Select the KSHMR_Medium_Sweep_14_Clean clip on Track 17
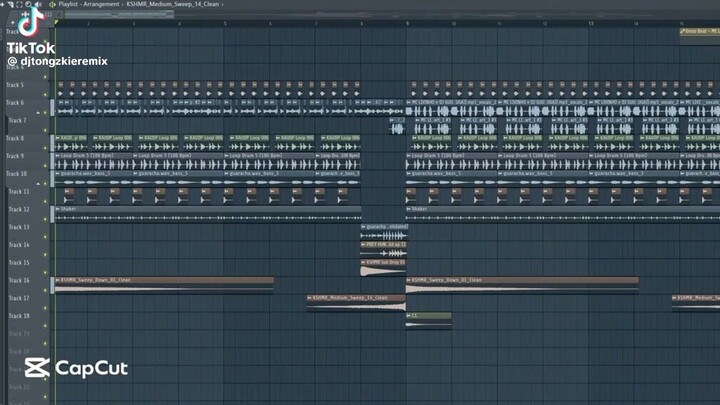The image size is (720, 405). pyautogui.click(x=356, y=298)
